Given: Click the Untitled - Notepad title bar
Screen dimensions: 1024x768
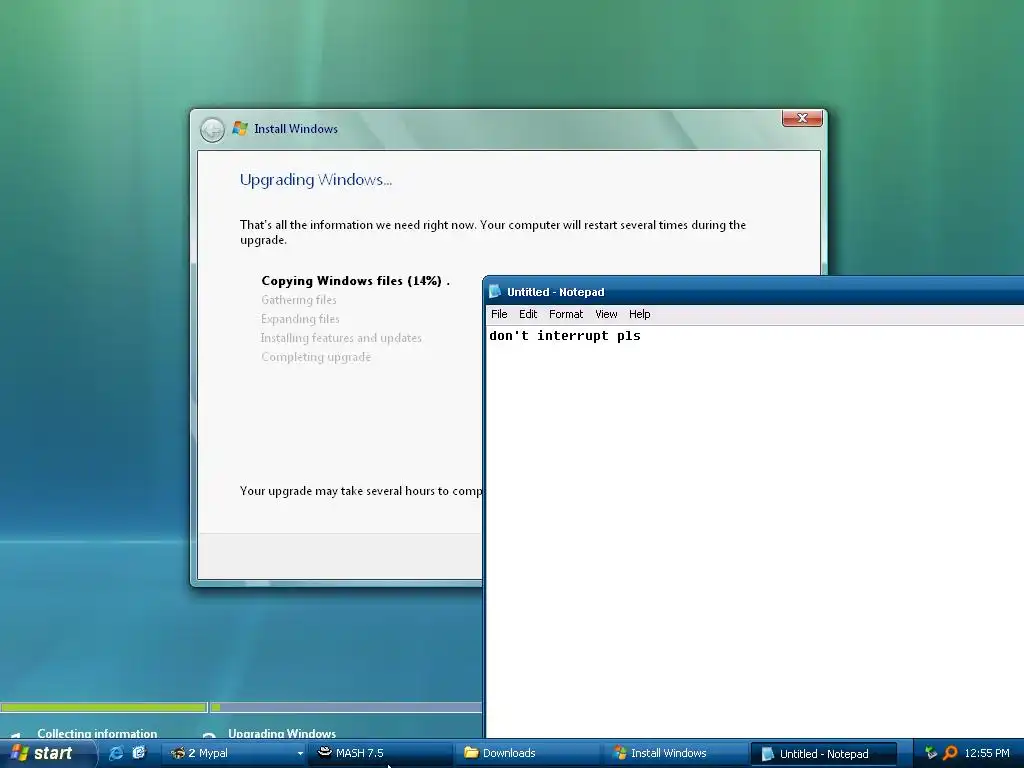Looking at the screenshot, I should pyautogui.click(x=754, y=291).
